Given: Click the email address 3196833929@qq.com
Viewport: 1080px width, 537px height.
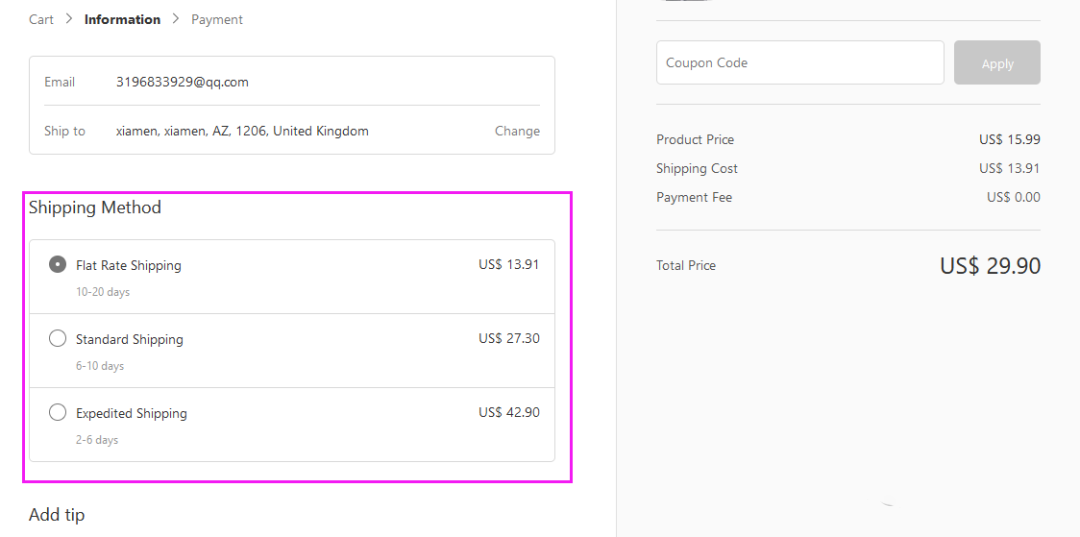Looking at the screenshot, I should point(182,82).
